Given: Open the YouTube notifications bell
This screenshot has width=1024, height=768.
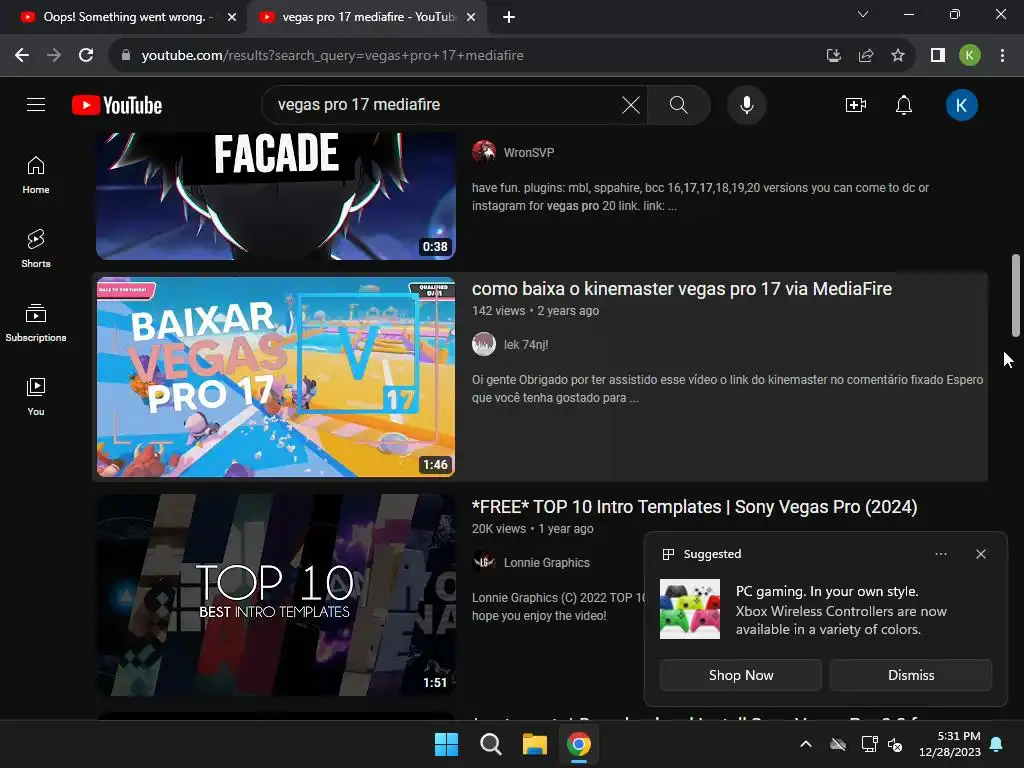Looking at the screenshot, I should click(904, 104).
